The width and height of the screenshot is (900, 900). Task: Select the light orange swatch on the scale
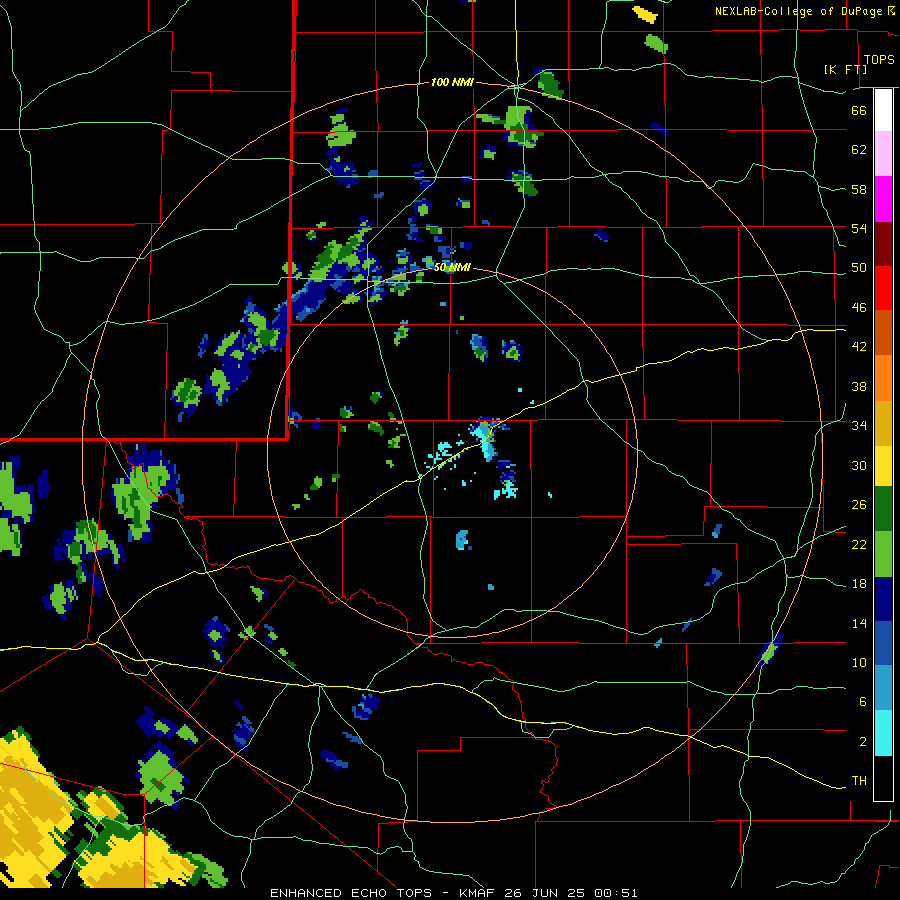(x=883, y=378)
